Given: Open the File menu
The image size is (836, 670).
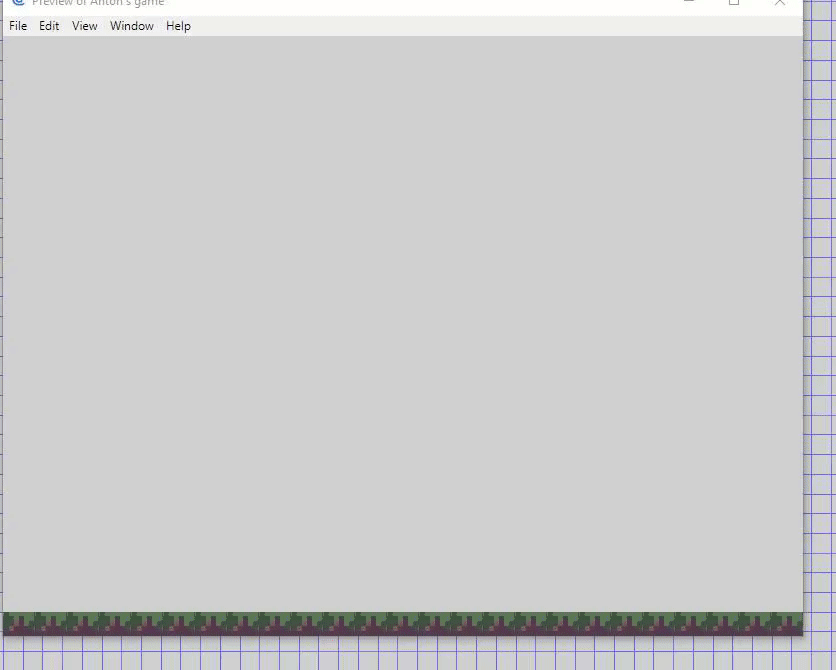Looking at the screenshot, I should [18, 26].
